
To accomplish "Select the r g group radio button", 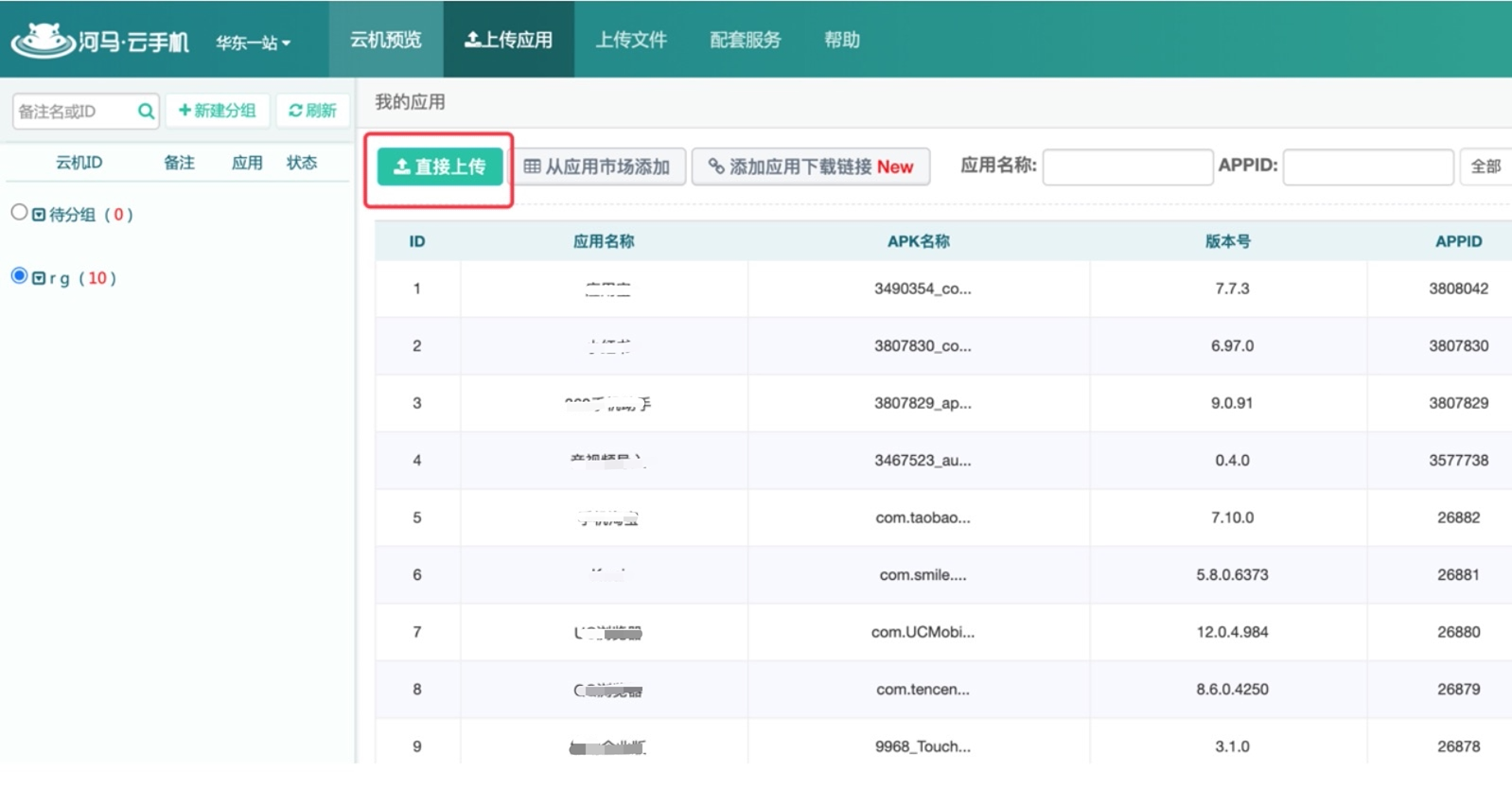I will coord(19,276).
